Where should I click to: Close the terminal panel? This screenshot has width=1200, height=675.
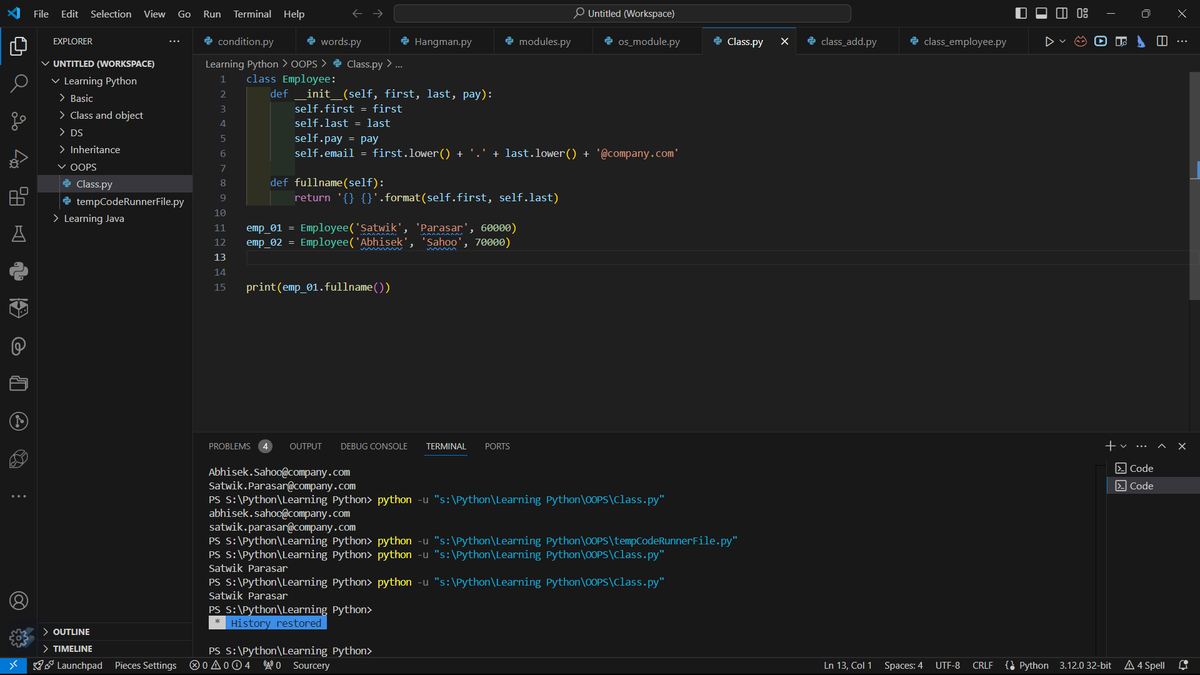[x=1182, y=446]
